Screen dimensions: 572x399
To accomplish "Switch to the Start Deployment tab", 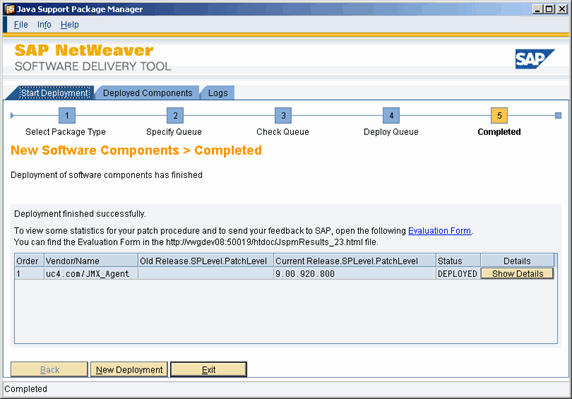I will click(x=54, y=93).
